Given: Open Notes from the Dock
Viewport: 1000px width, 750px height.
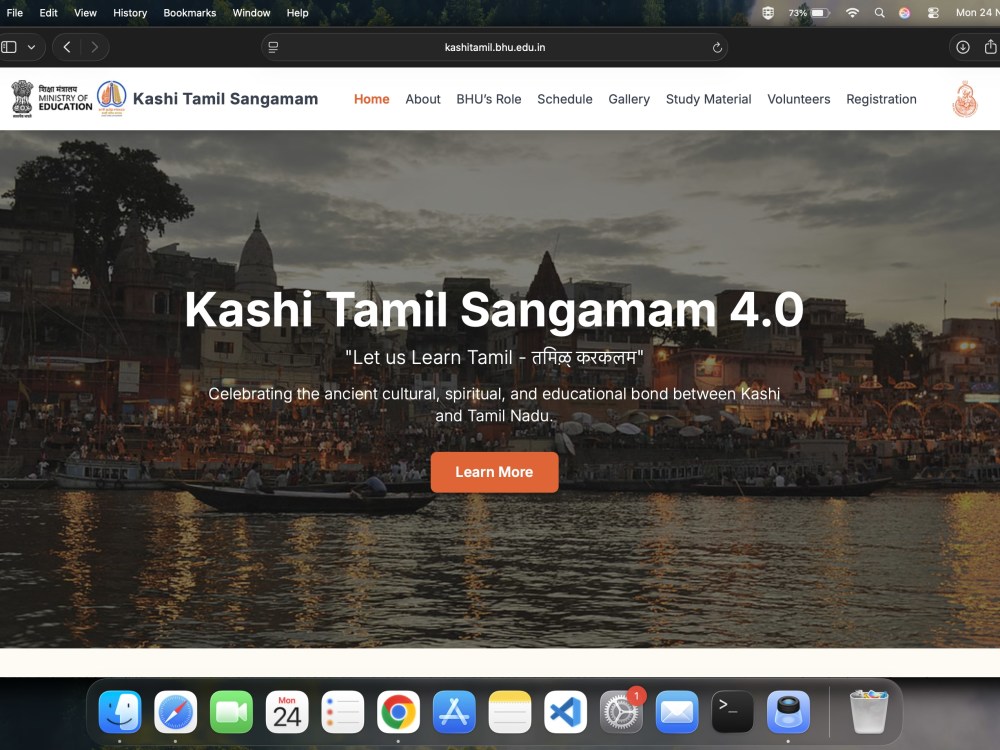Looking at the screenshot, I should (510, 712).
